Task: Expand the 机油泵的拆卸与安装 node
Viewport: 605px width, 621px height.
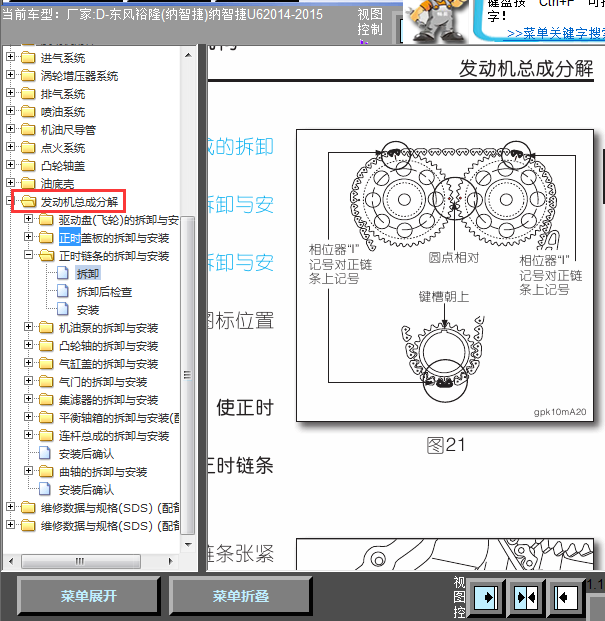Action: [x=29, y=327]
